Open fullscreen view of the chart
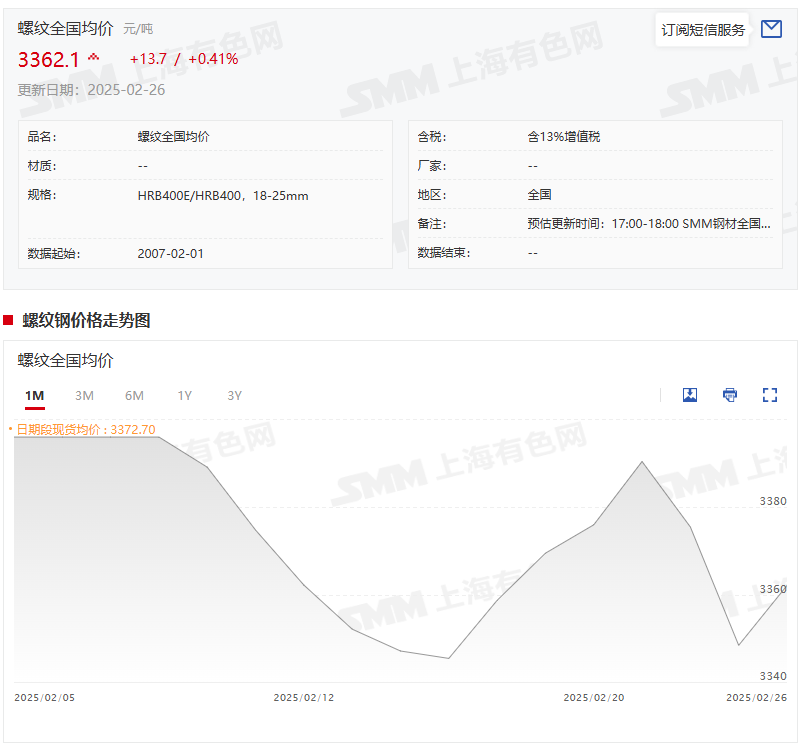The height and width of the screenshot is (750, 805). [x=770, y=395]
